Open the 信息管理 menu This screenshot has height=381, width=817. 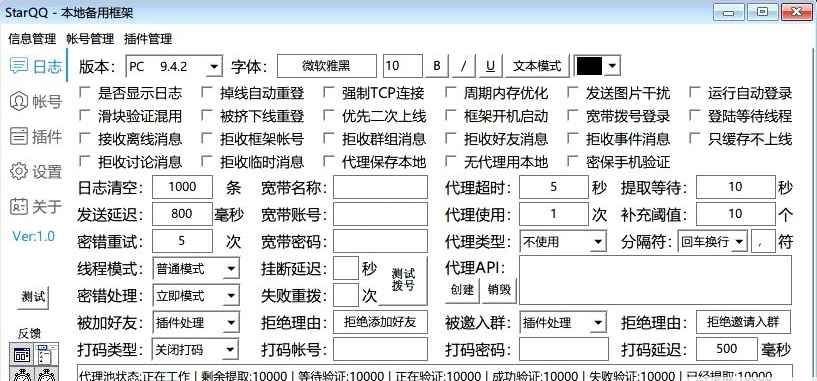pos(32,39)
